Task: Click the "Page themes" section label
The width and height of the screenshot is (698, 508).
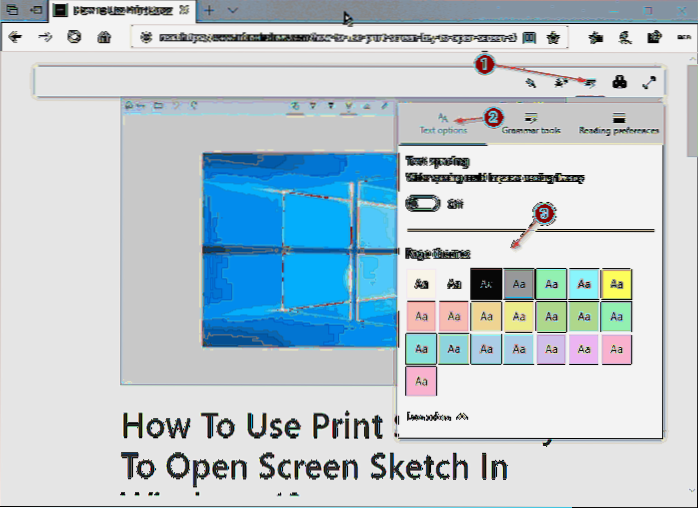Action: coord(438,253)
